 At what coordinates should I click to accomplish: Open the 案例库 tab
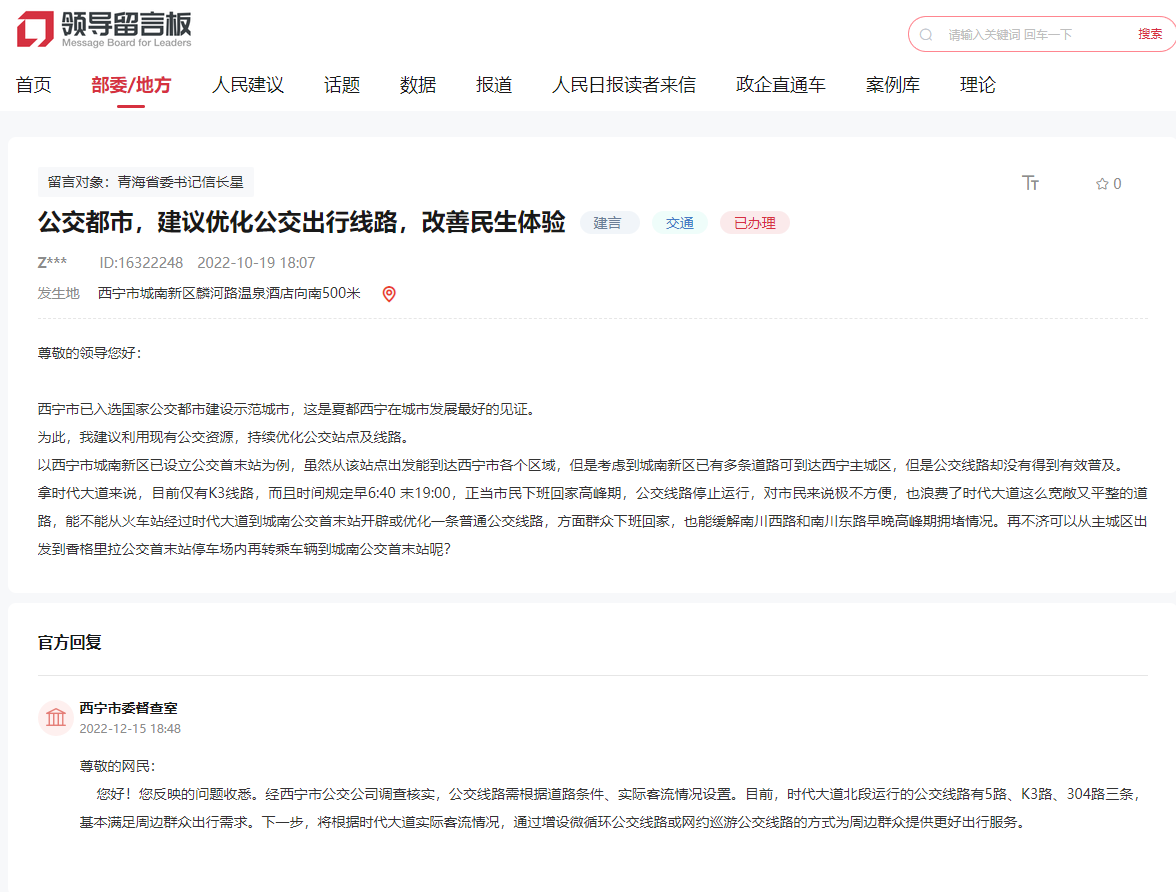click(893, 85)
